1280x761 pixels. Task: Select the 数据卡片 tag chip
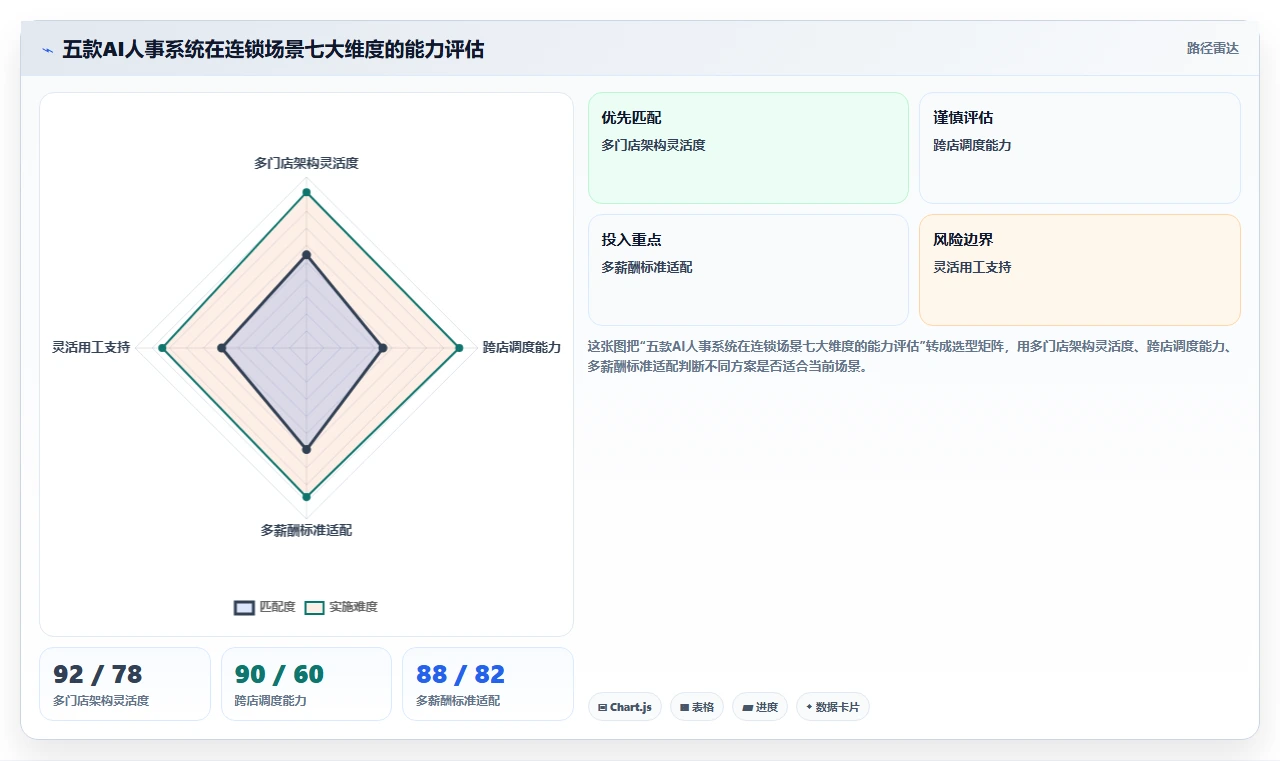pos(833,707)
